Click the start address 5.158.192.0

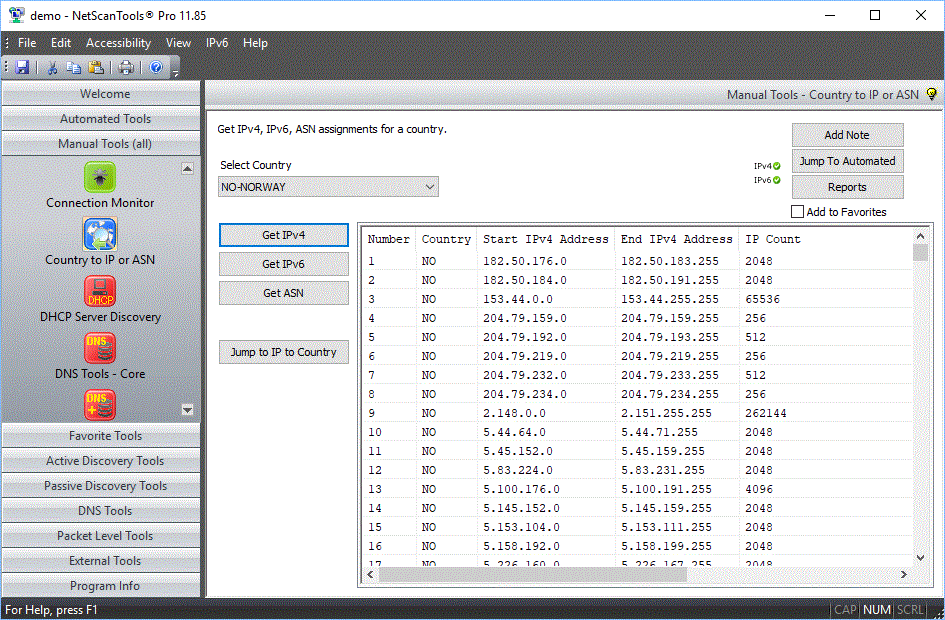point(521,546)
